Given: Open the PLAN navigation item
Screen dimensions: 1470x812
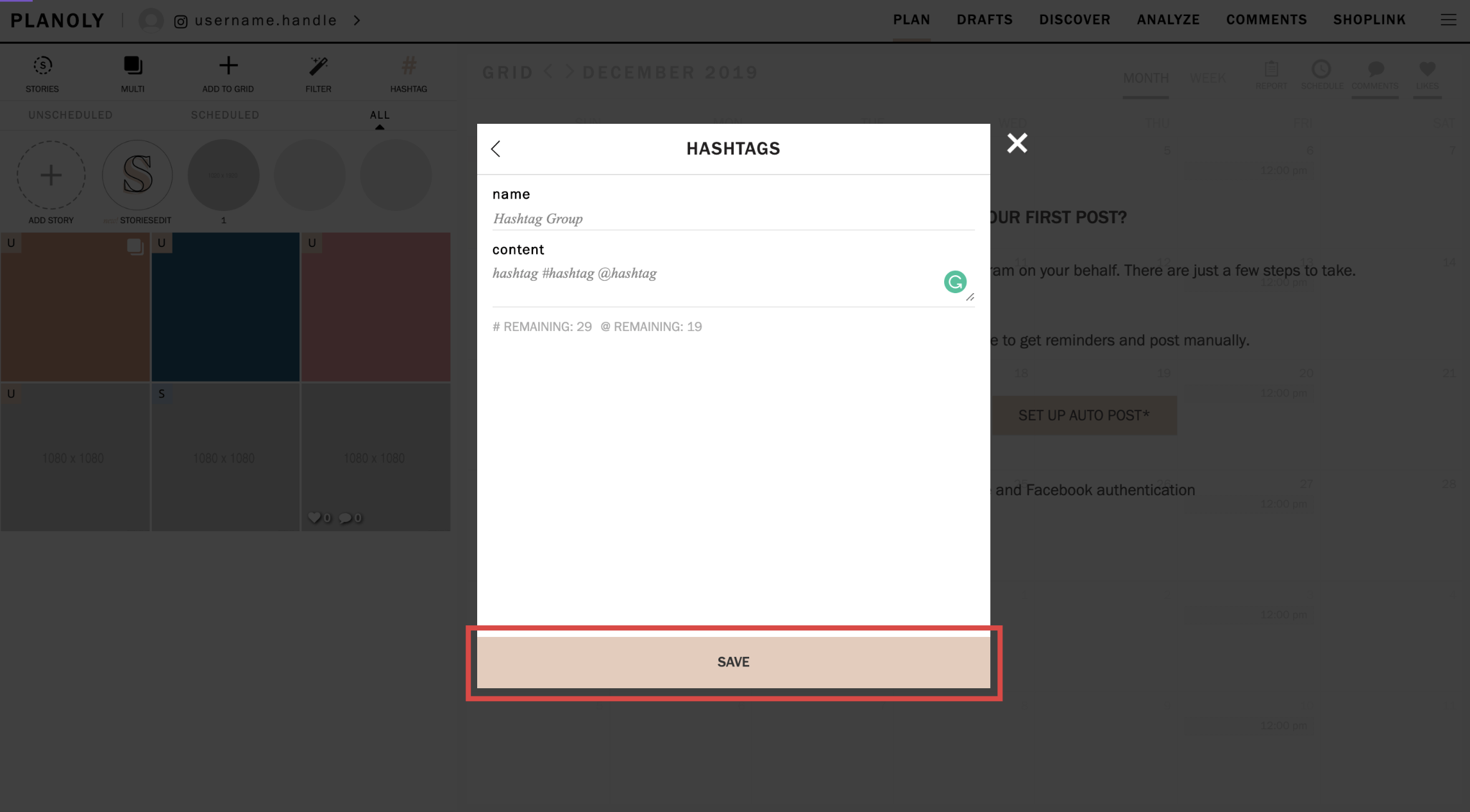Looking at the screenshot, I should point(911,20).
